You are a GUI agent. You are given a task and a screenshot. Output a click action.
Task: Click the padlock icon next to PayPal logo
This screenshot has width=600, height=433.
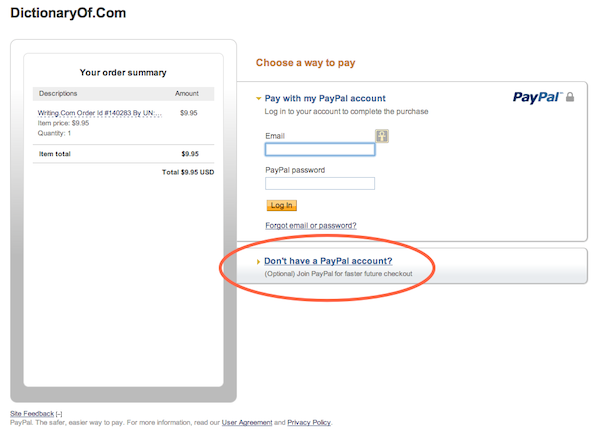pos(570,97)
